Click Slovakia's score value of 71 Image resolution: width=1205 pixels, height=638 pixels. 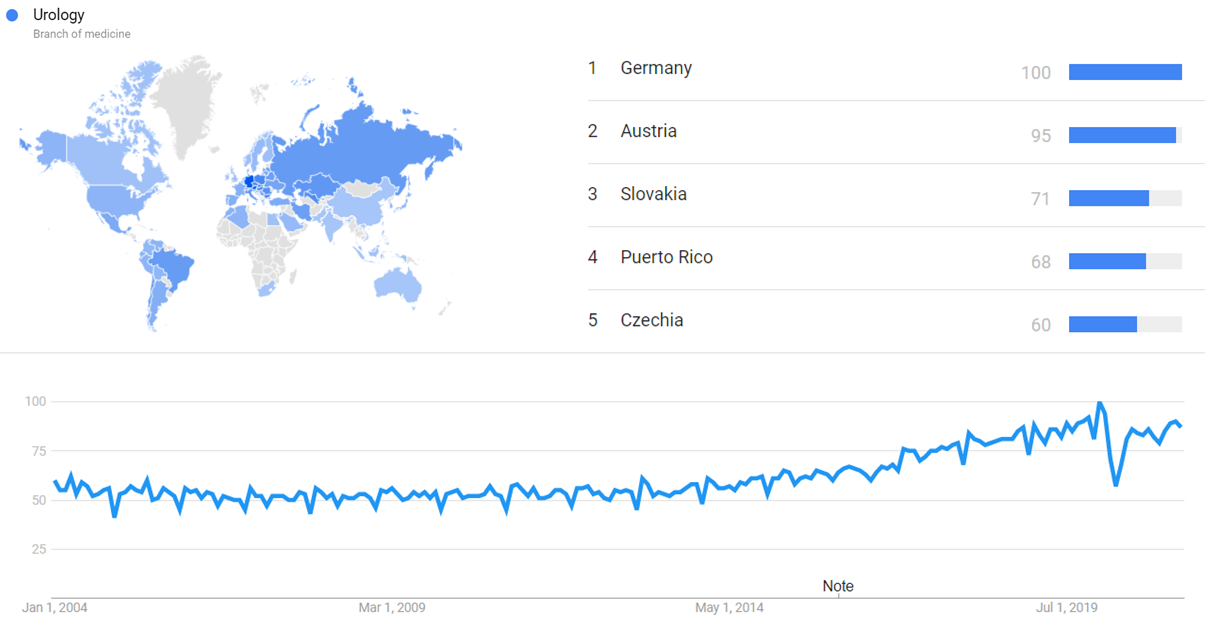(x=1041, y=199)
